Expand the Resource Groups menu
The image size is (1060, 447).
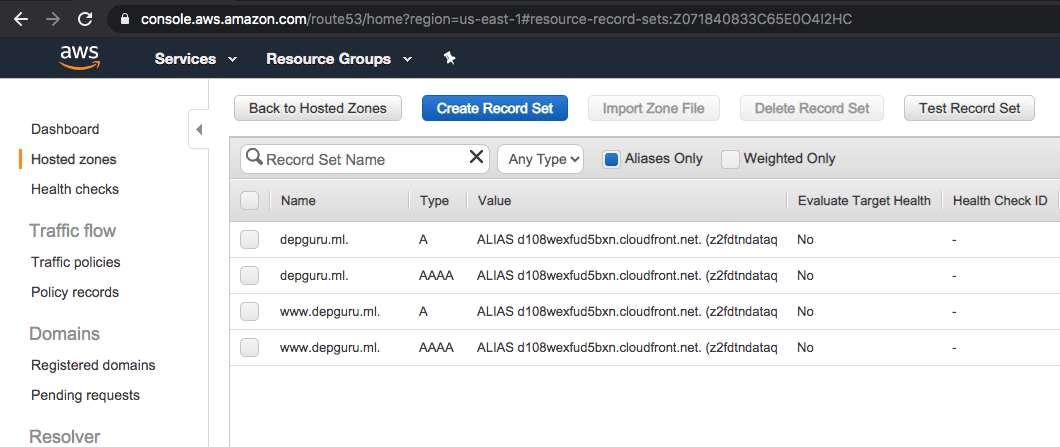coord(339,59)
